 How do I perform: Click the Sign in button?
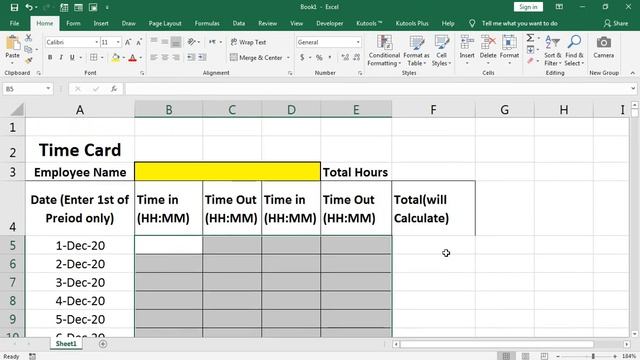528,7
